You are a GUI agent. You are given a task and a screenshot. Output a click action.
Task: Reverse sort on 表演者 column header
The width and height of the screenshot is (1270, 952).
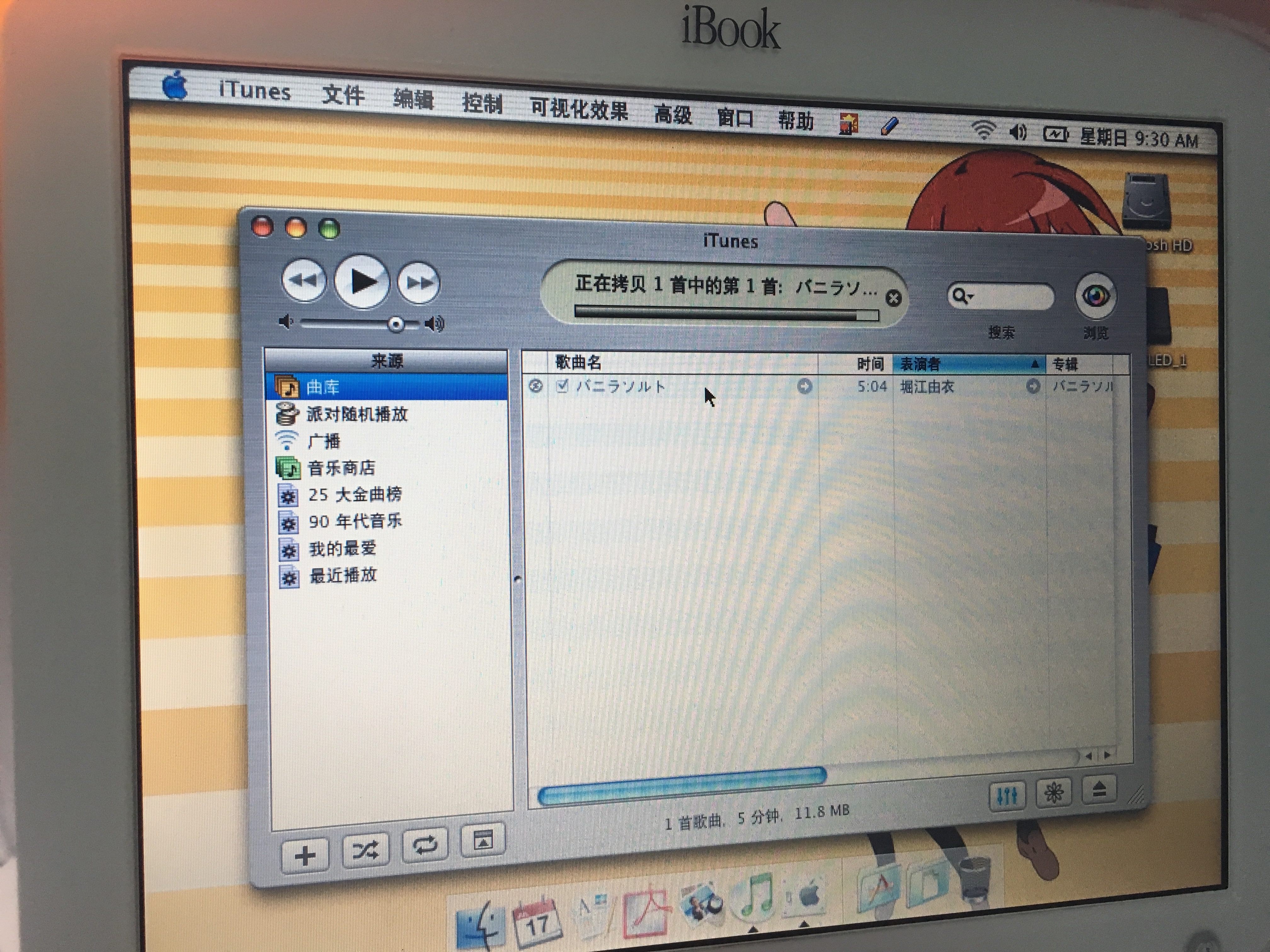[969, 364]
